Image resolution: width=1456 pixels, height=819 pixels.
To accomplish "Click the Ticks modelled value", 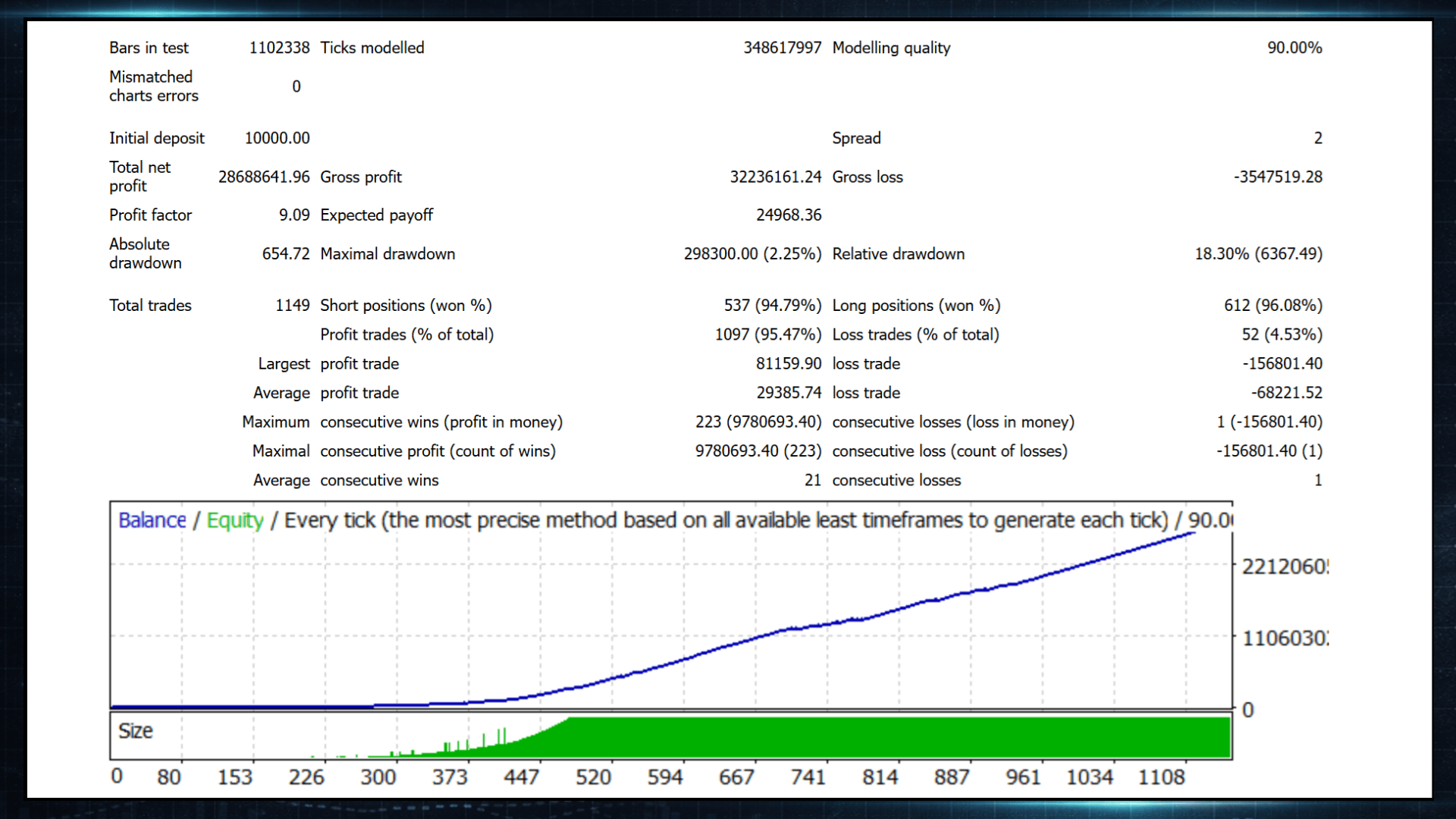I will [782, 48].
